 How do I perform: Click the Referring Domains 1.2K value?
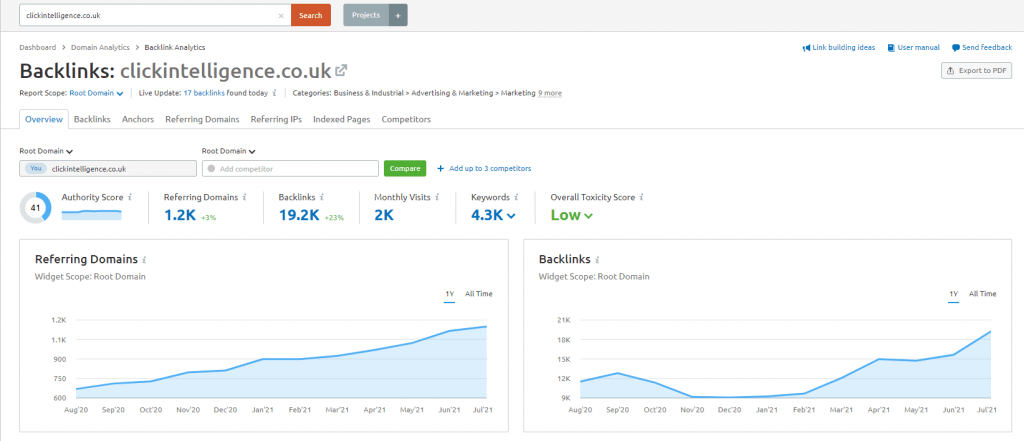coord(180,215)
